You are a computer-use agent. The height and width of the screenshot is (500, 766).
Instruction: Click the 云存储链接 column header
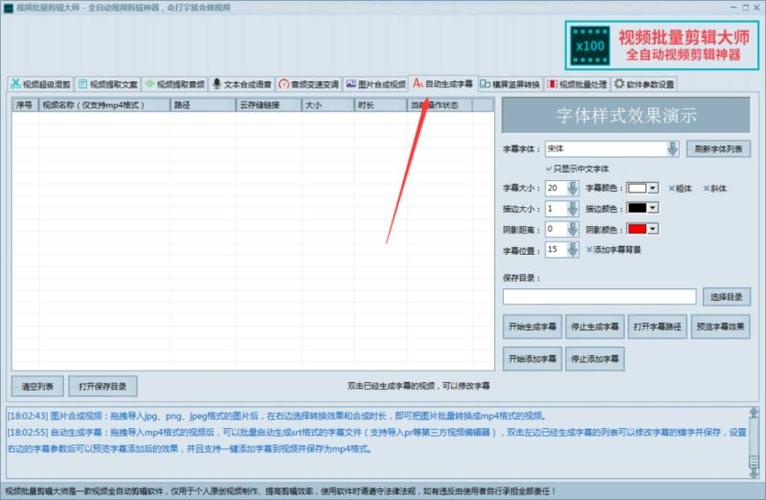pyautogui.click(x=269, y=105)
